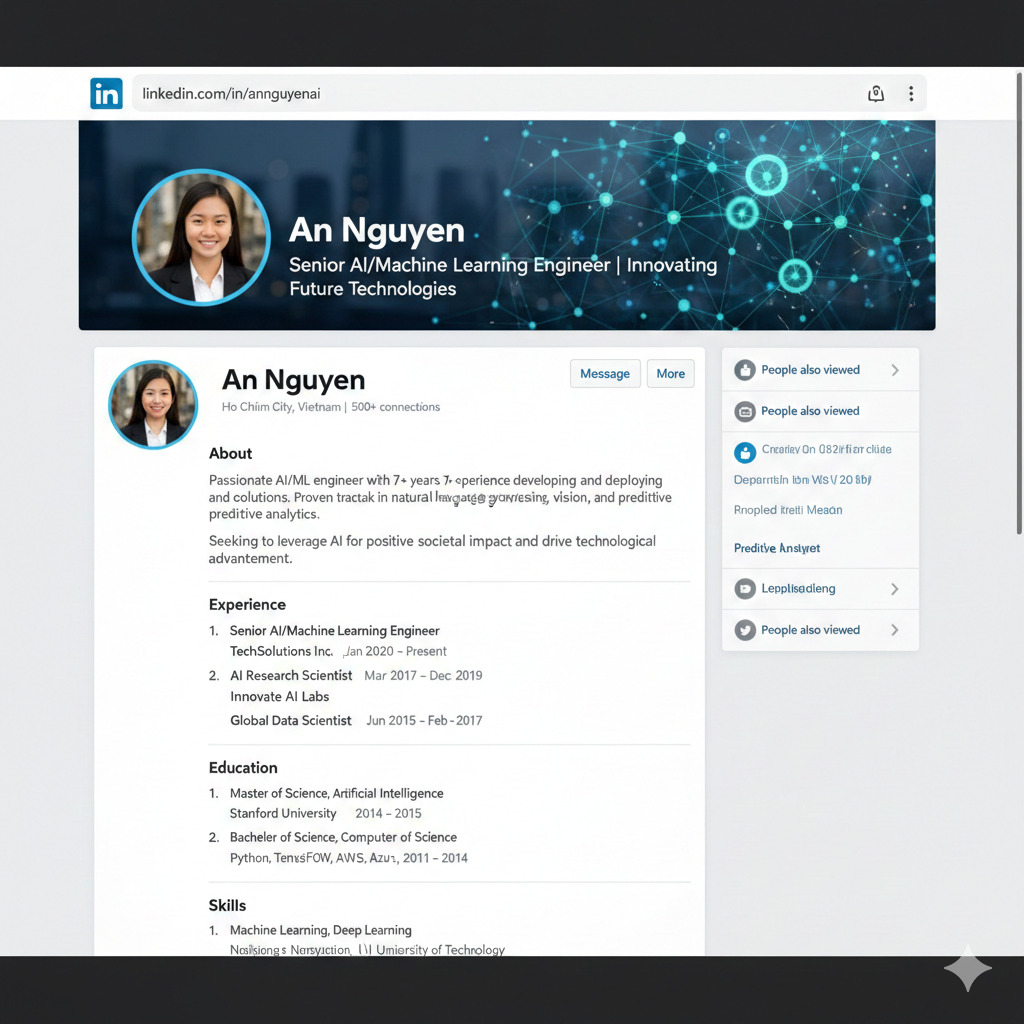Click the LinkedIn logo icon

point(106,94)
